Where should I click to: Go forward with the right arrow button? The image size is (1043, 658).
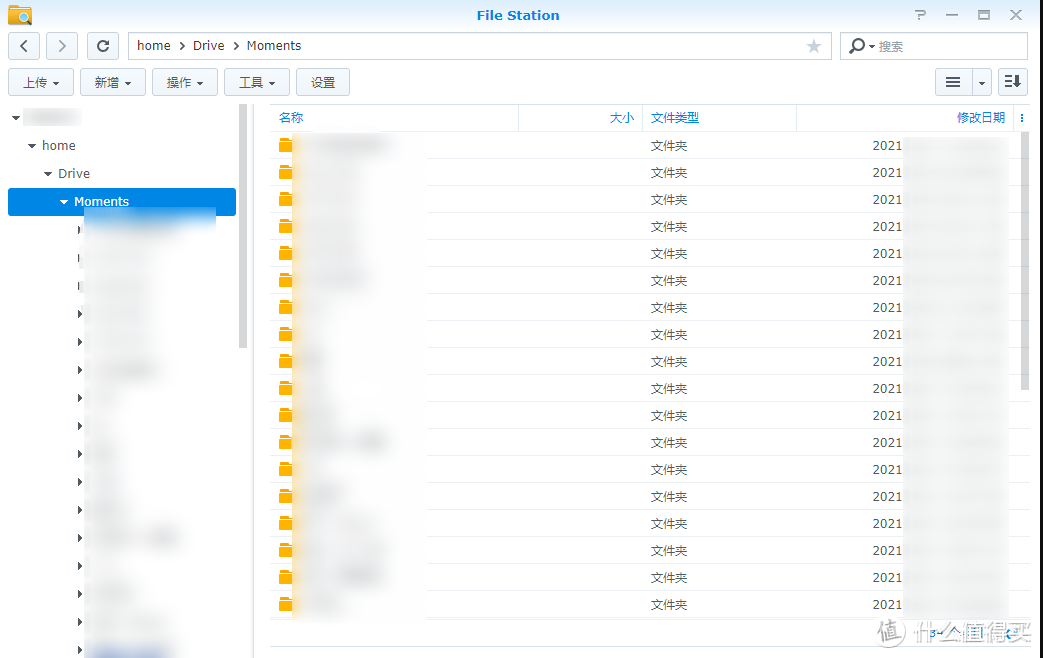tap(62, 46)
